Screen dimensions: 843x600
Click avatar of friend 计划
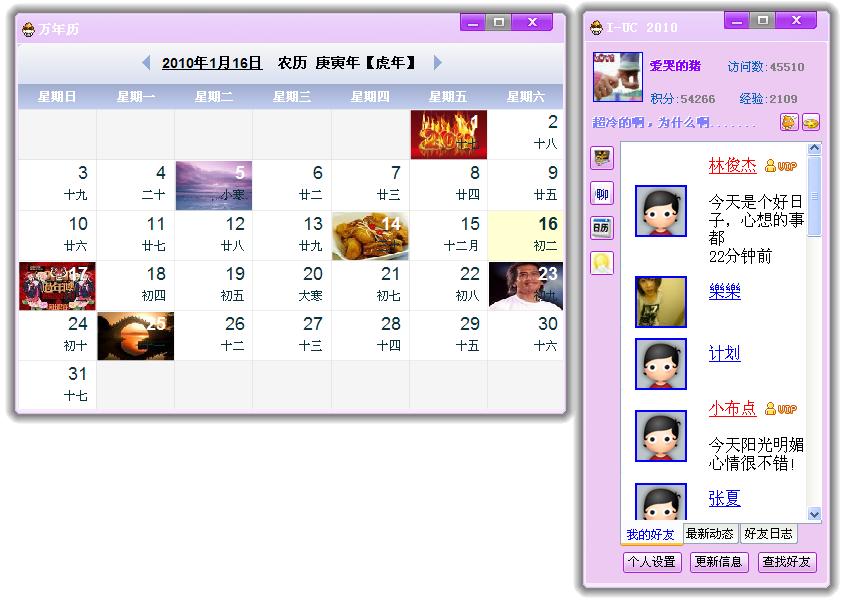pyautogui.click(x=661, y=364)
